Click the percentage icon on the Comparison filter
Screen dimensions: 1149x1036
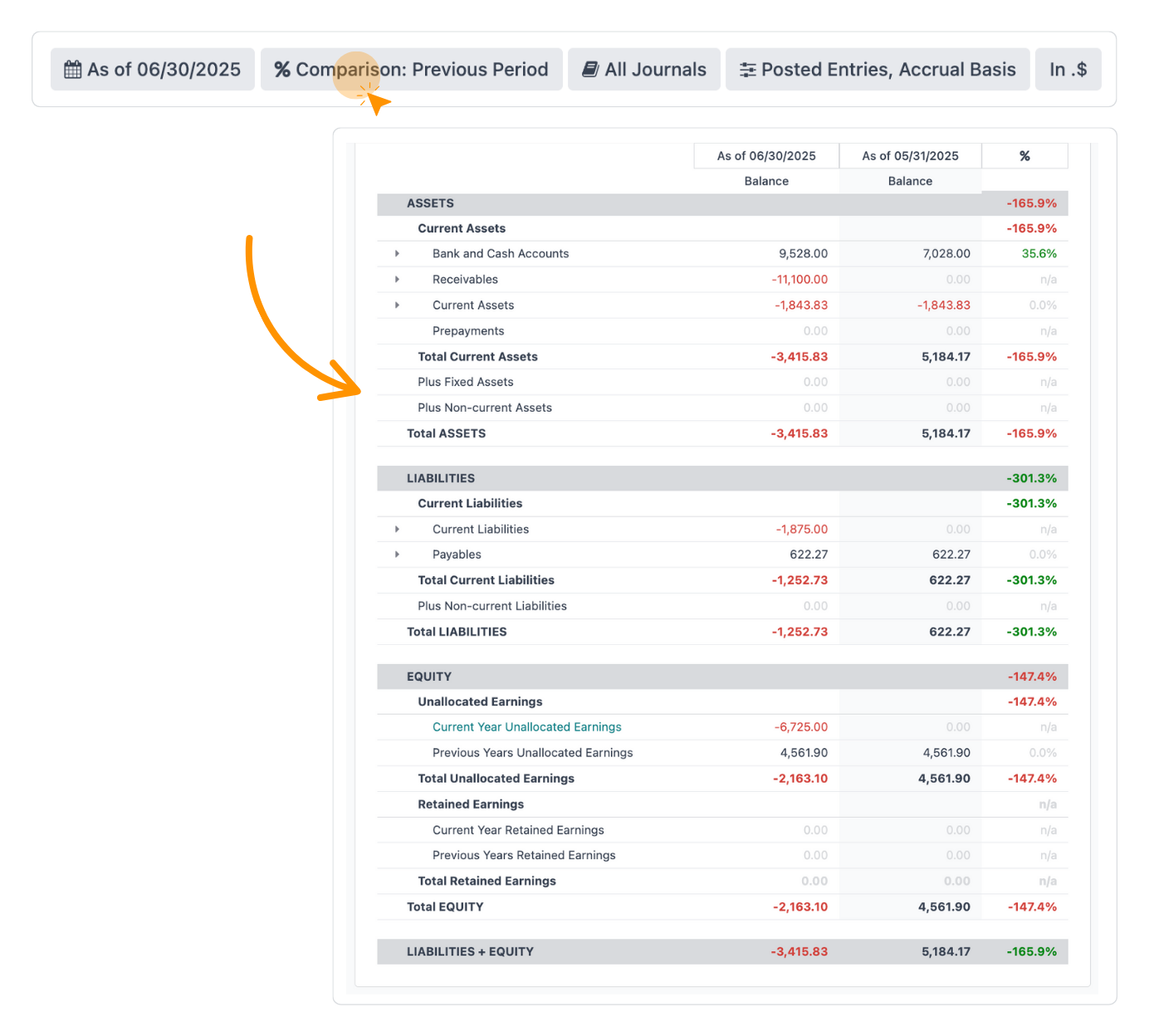pos(281,69)
